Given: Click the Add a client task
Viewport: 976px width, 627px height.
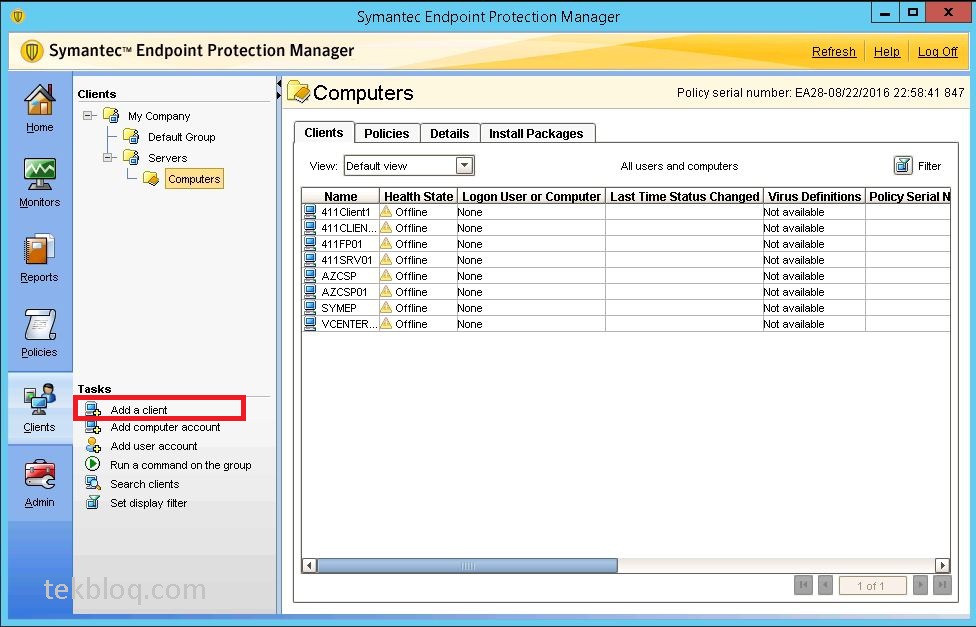Looking at the screenshot, I should point(139,410).
